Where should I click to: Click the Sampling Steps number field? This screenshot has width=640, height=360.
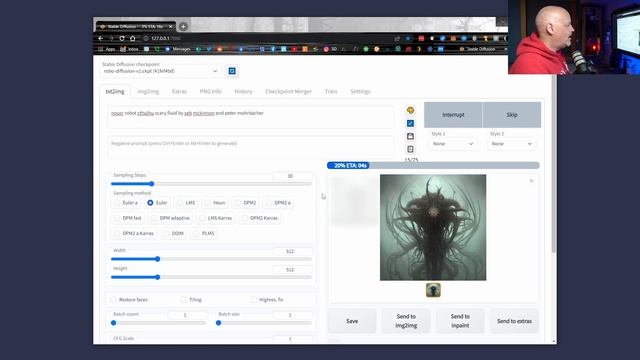pyautogui.click(x=292, y=176)
